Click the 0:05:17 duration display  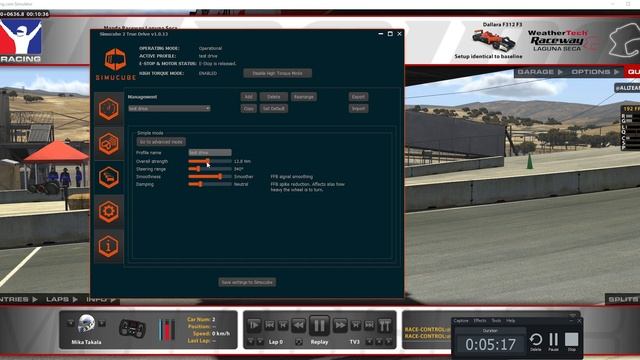(491, 344)
